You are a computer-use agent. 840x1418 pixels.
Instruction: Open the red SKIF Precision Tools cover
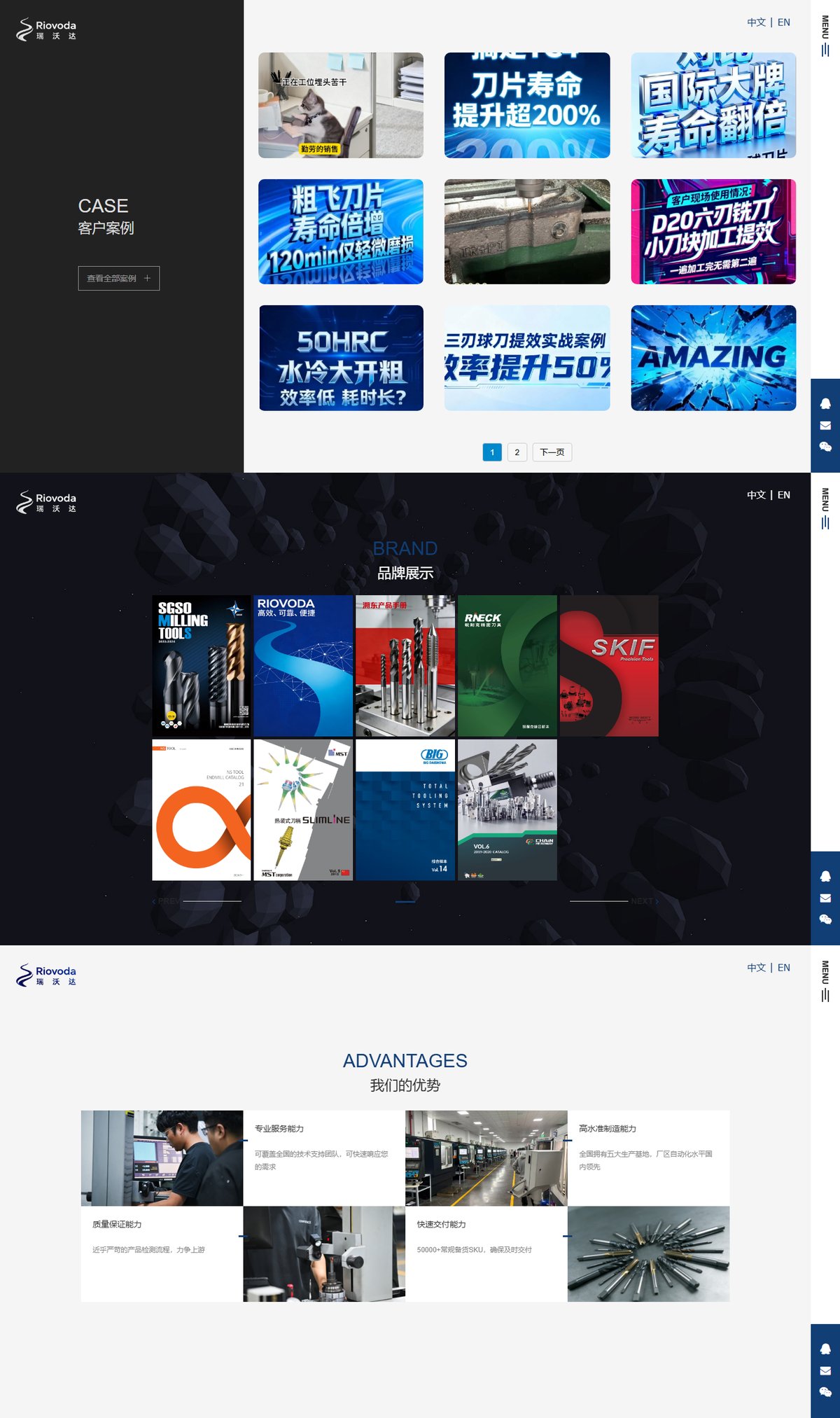point(609,666)
